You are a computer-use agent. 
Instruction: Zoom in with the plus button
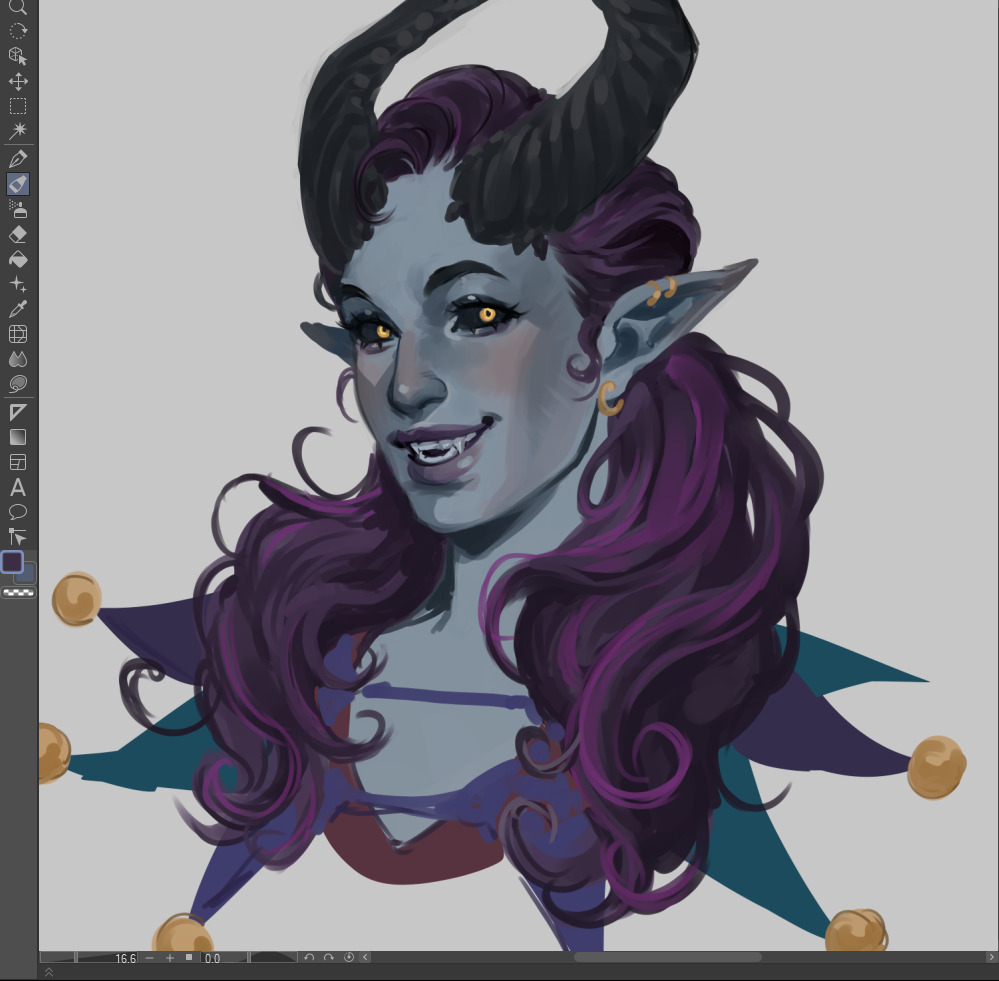(x=169, y=957)
